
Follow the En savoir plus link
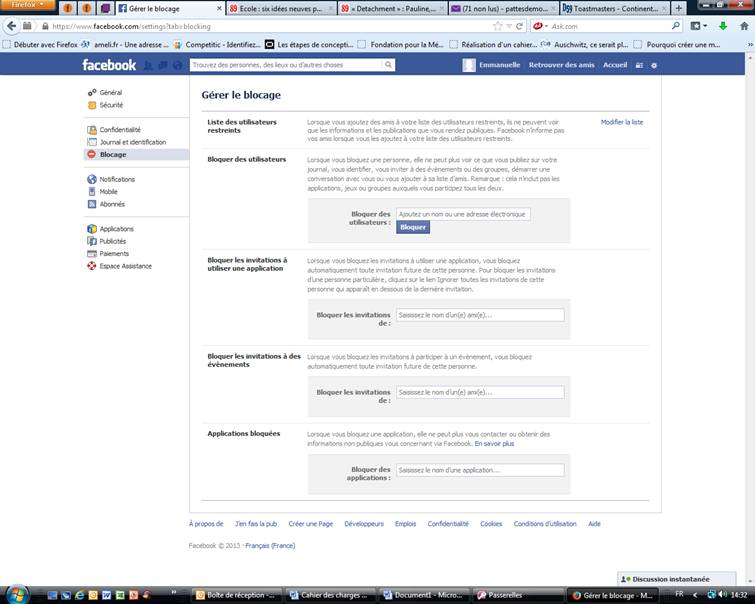(x=494, y=444)
